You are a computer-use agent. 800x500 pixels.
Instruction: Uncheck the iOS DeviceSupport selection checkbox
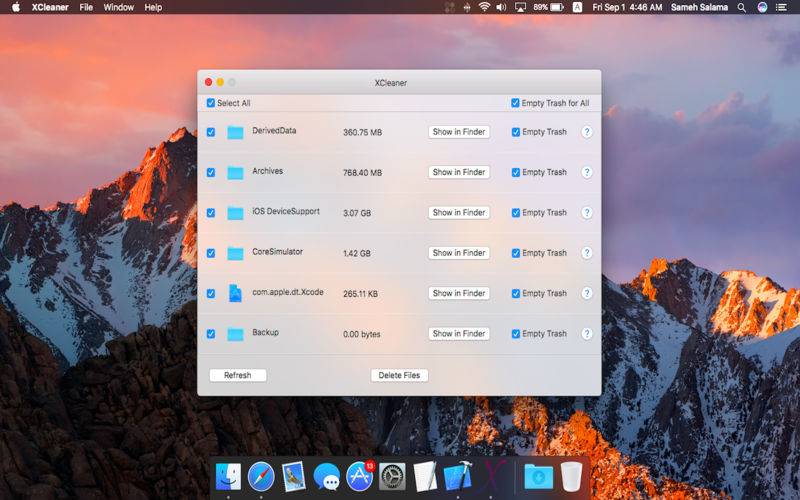[x=211, y=213]
